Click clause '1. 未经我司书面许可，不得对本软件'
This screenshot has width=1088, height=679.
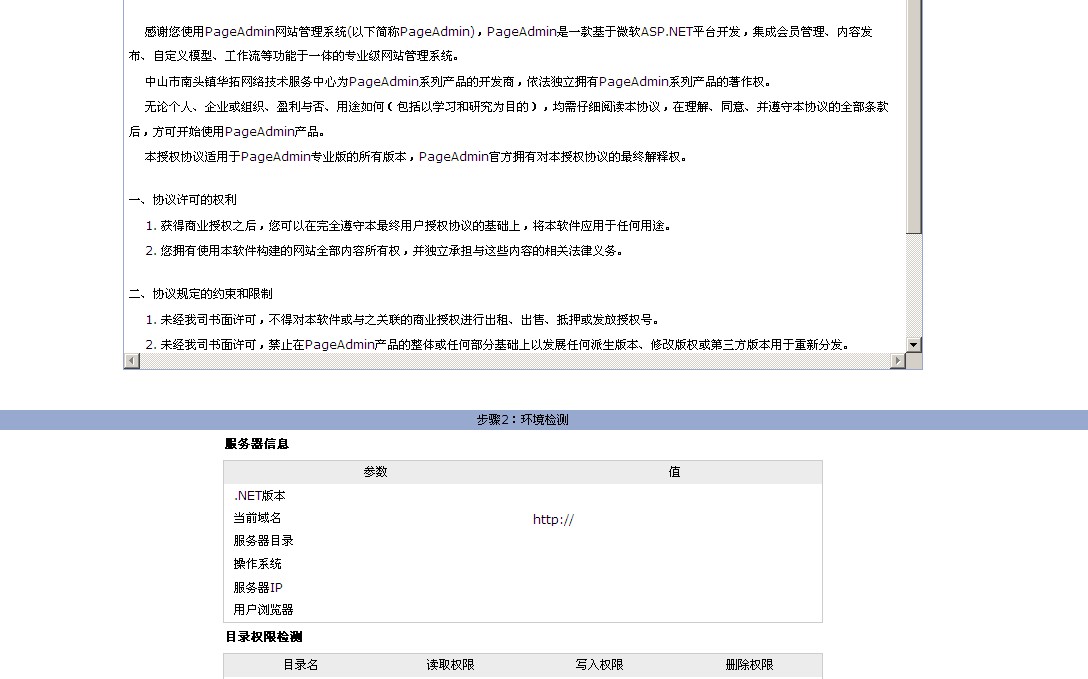pos(402,320)
